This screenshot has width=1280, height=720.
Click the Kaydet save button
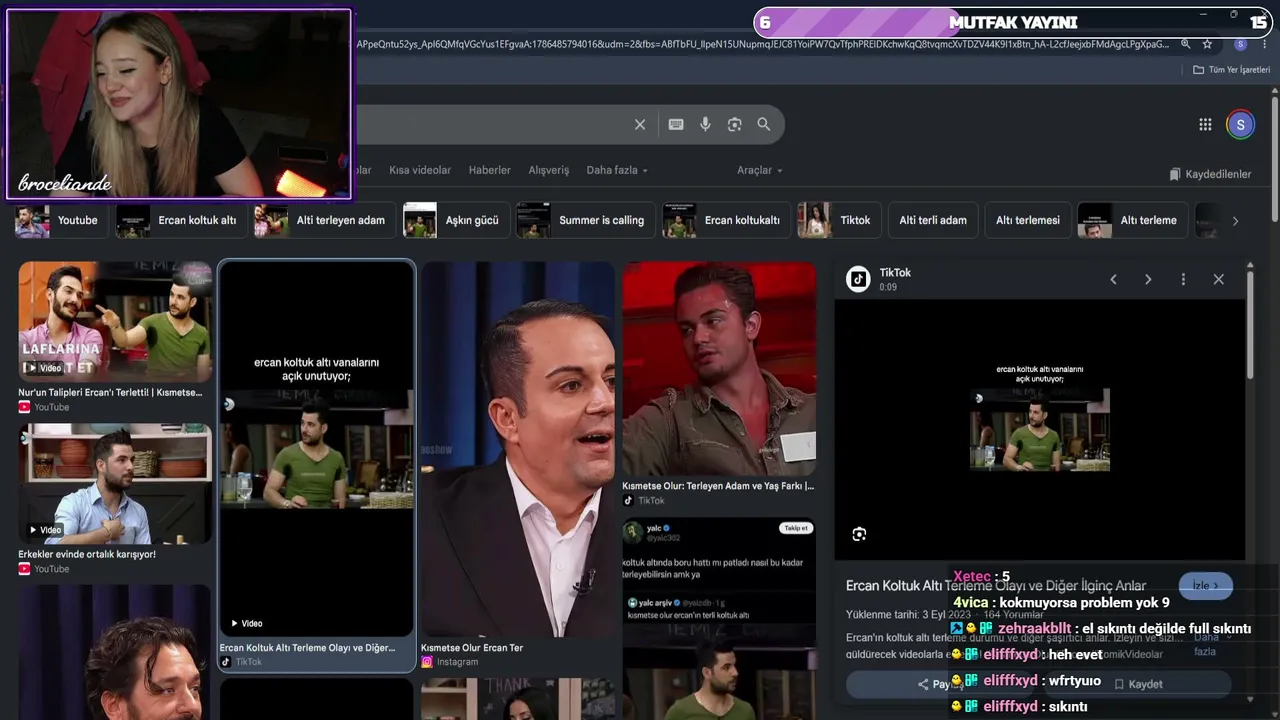[1138, 684]
